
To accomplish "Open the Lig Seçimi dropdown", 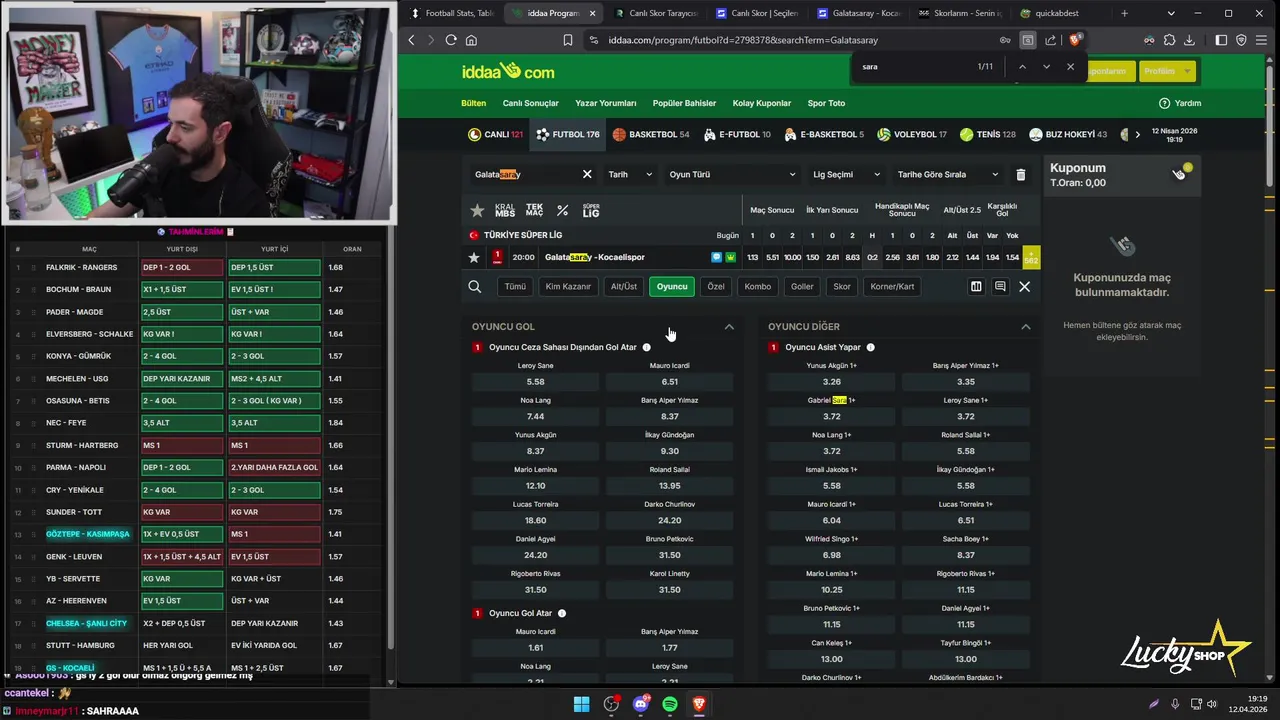I will 846,174.
